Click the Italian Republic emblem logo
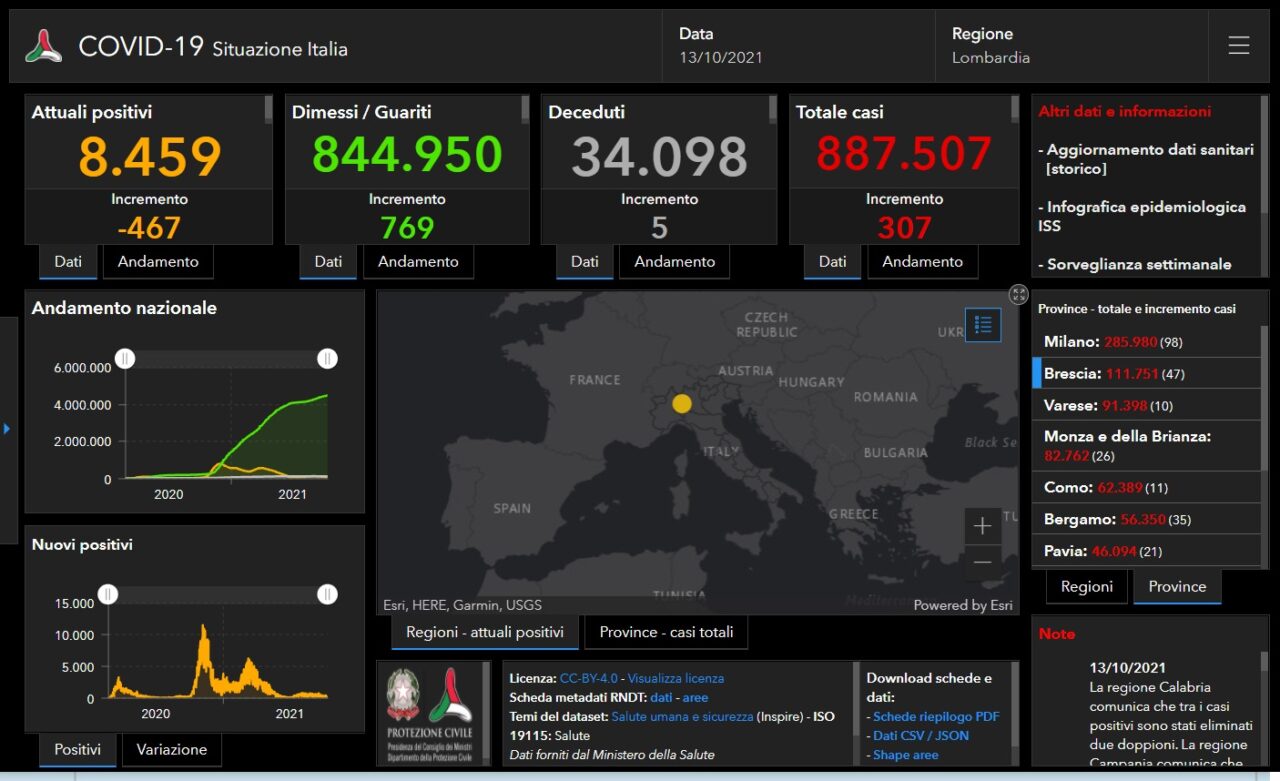1280x781 pixels. point(404,695)
